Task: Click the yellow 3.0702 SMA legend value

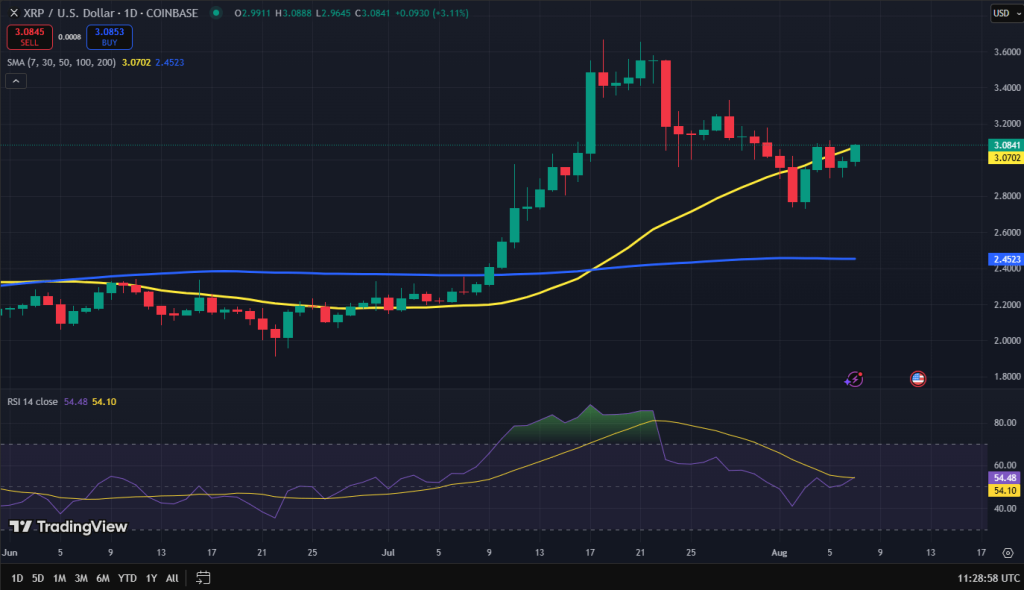Action: pyautogui.click(x=136, y=63)
